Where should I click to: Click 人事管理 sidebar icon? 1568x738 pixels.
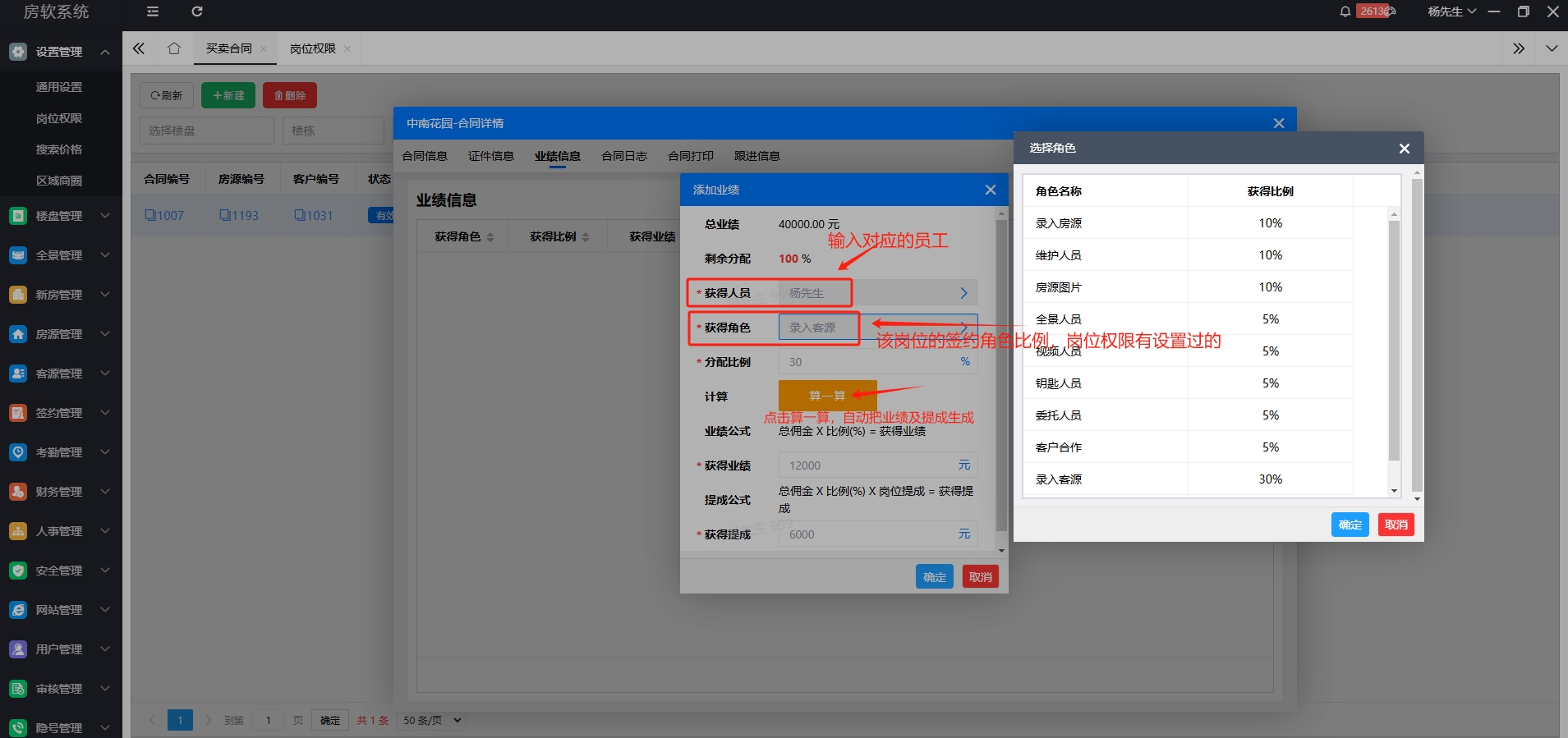tap(18, 531)
